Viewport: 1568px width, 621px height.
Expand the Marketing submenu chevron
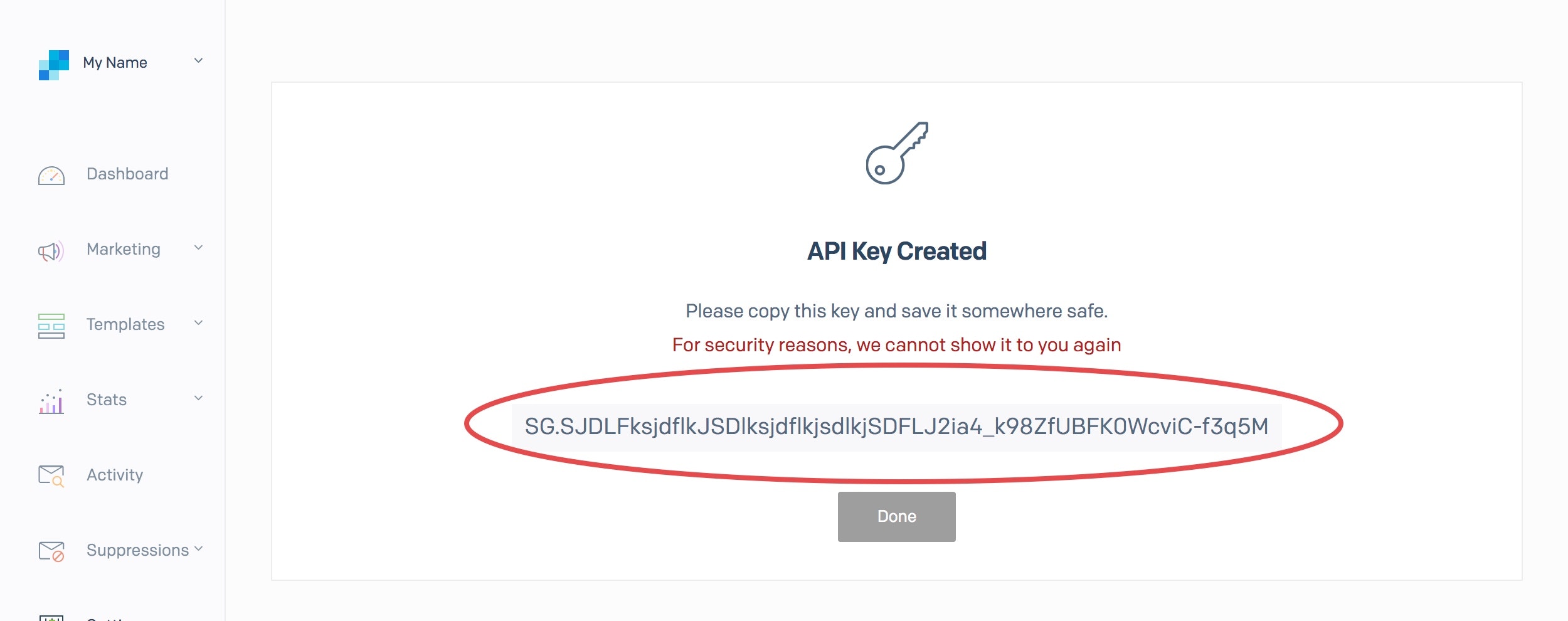pos(198,248)
